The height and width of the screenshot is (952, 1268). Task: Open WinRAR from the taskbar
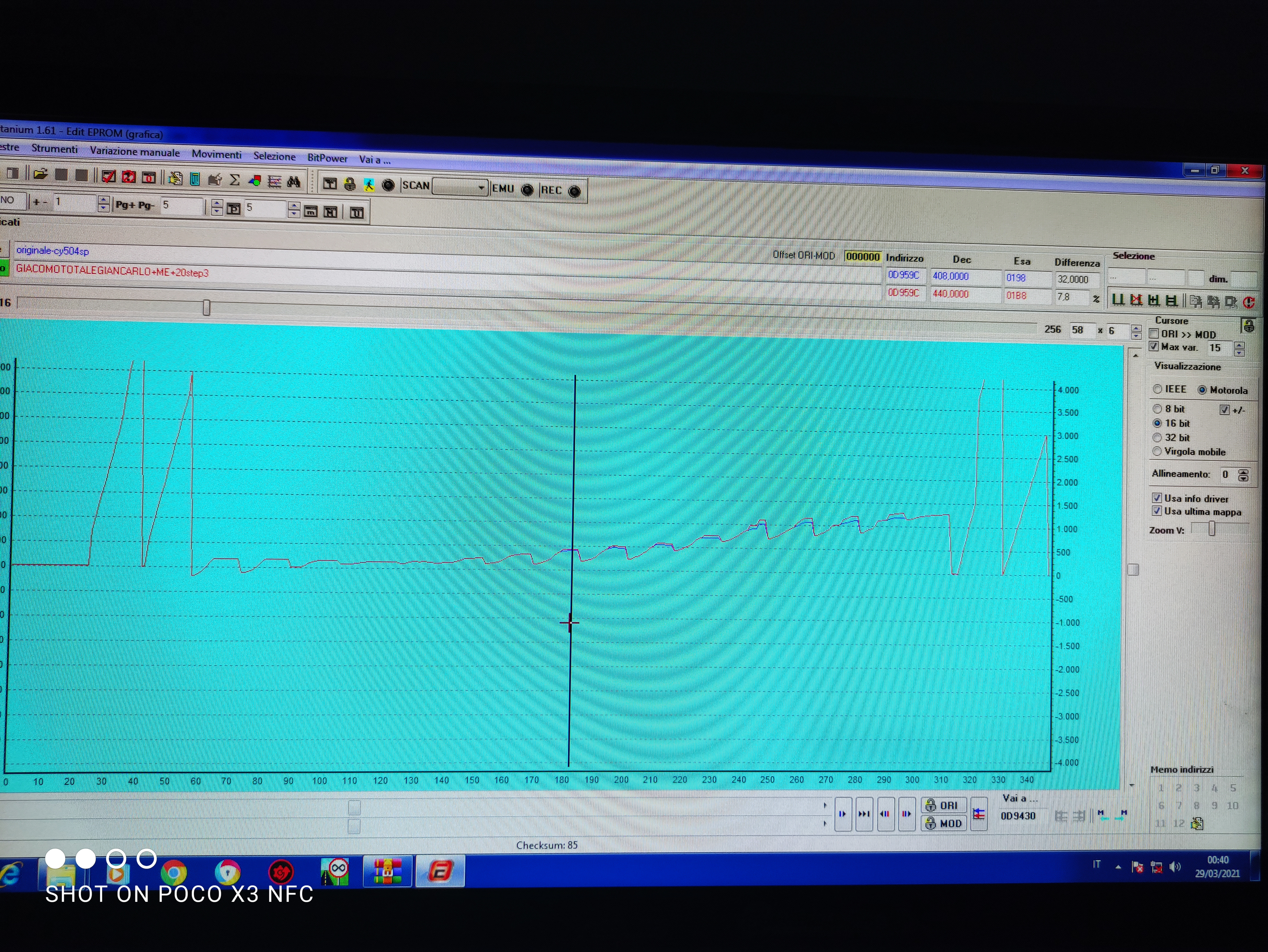(x=388, y=871)
